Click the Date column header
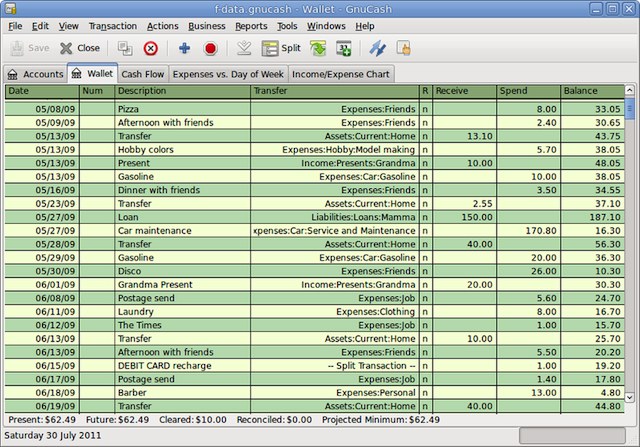640x447 pixels. click(42, 91)
